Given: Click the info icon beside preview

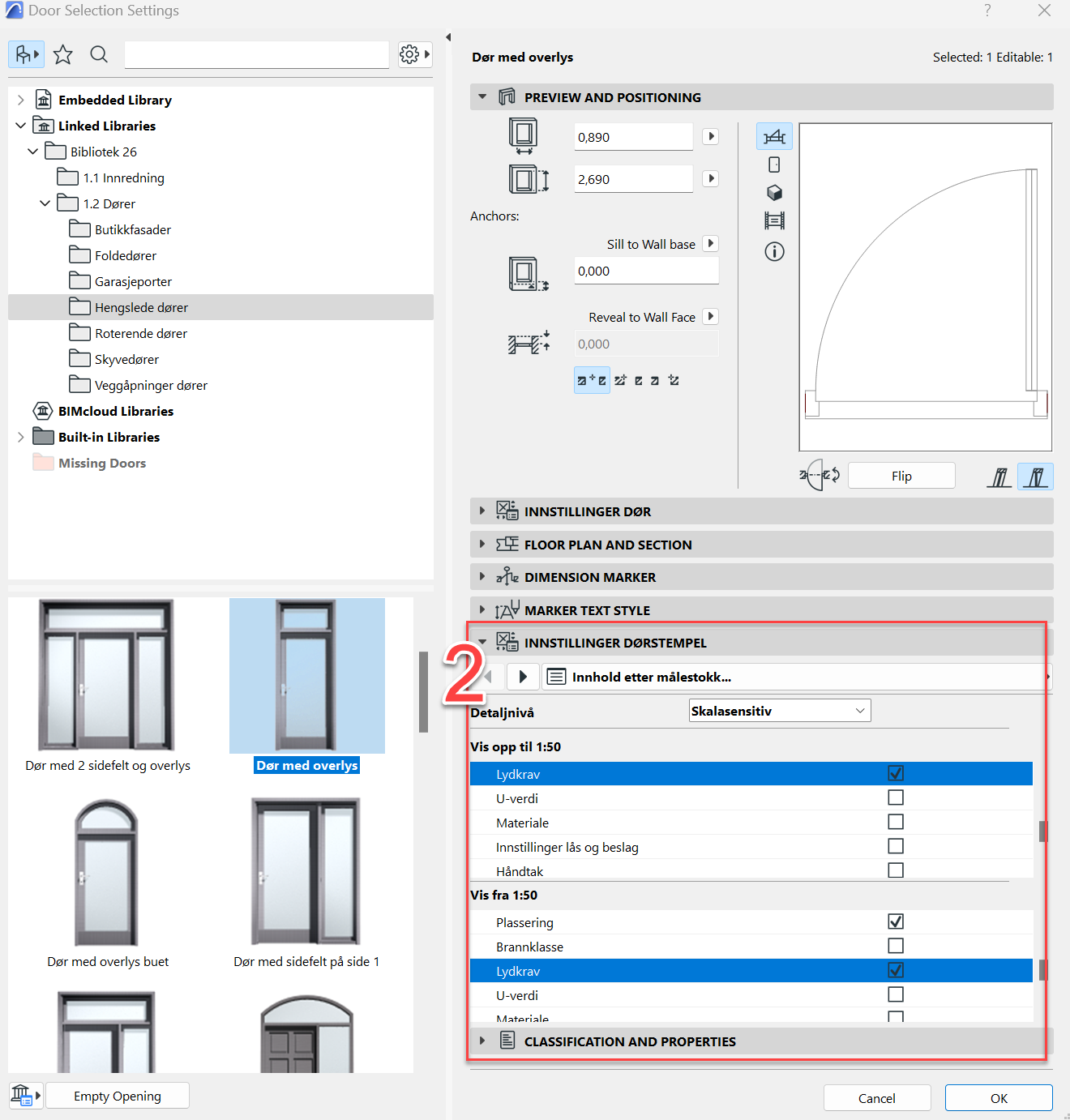Looking at the screenshot, I should coord(774,252).
